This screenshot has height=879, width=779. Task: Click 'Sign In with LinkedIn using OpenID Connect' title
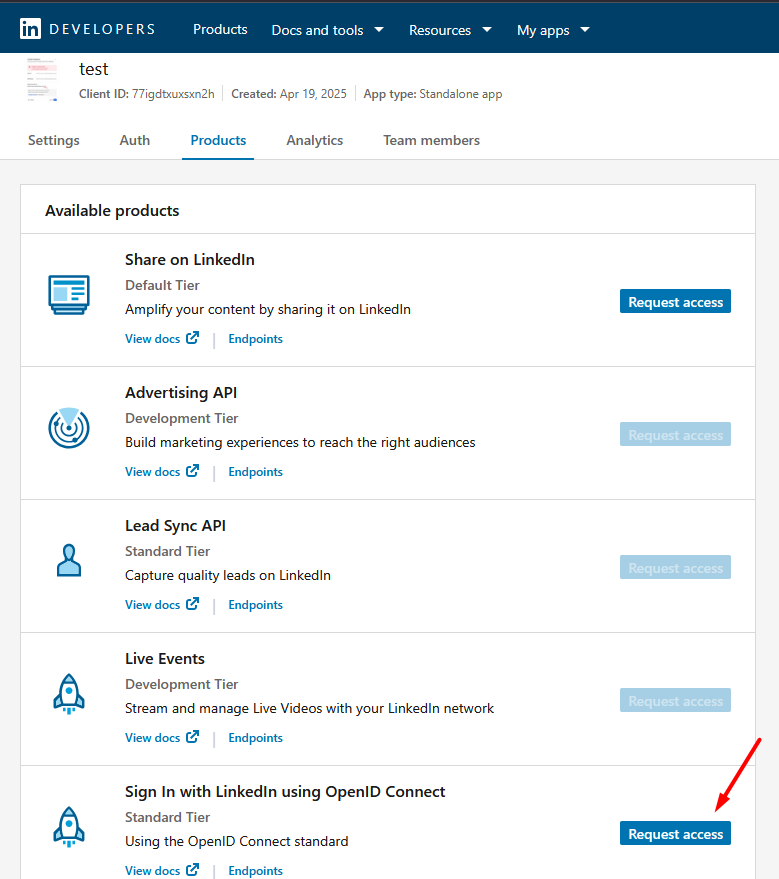coord(285,792)
